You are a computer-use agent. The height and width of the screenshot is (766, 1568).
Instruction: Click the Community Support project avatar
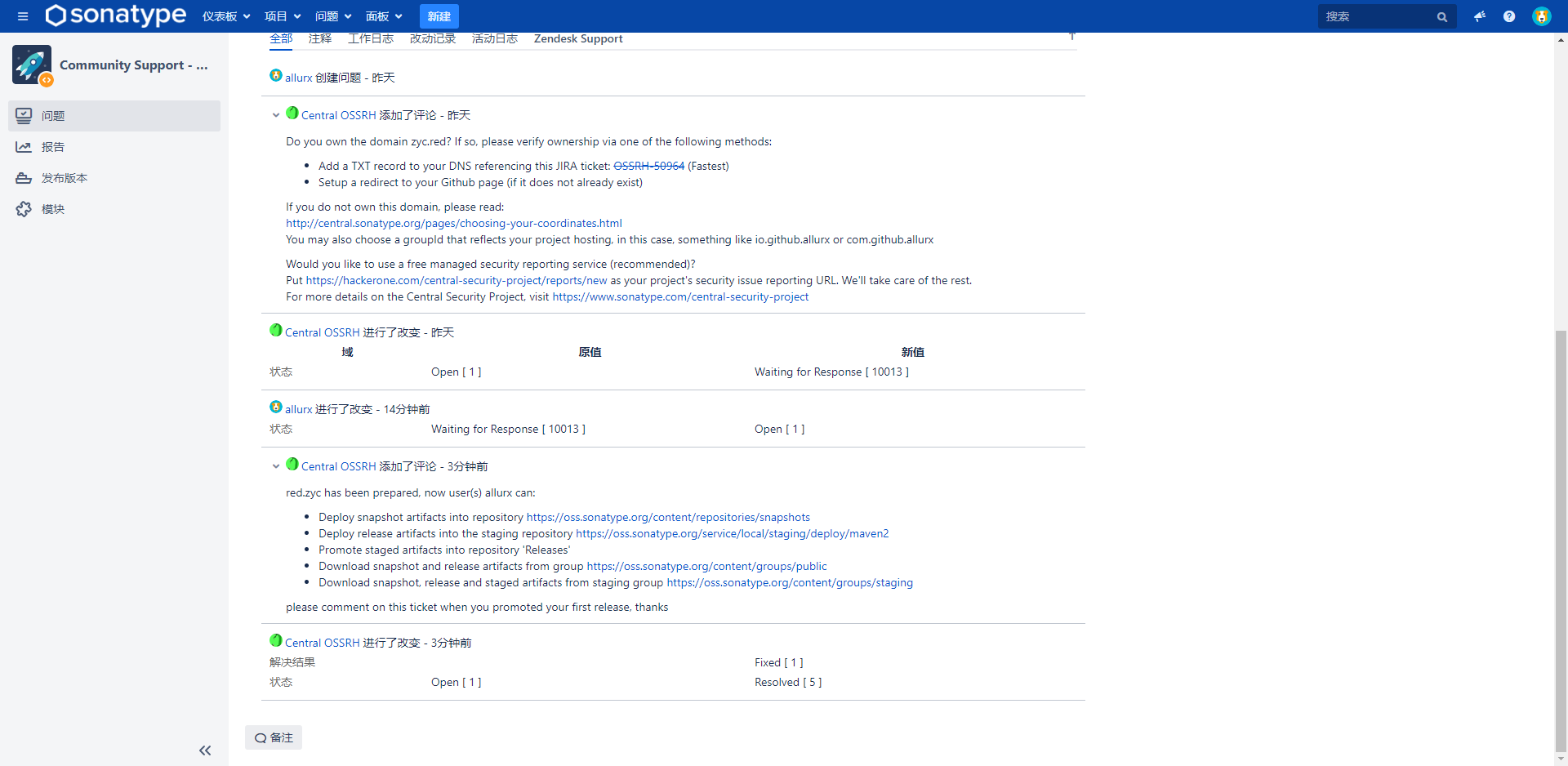33,65
